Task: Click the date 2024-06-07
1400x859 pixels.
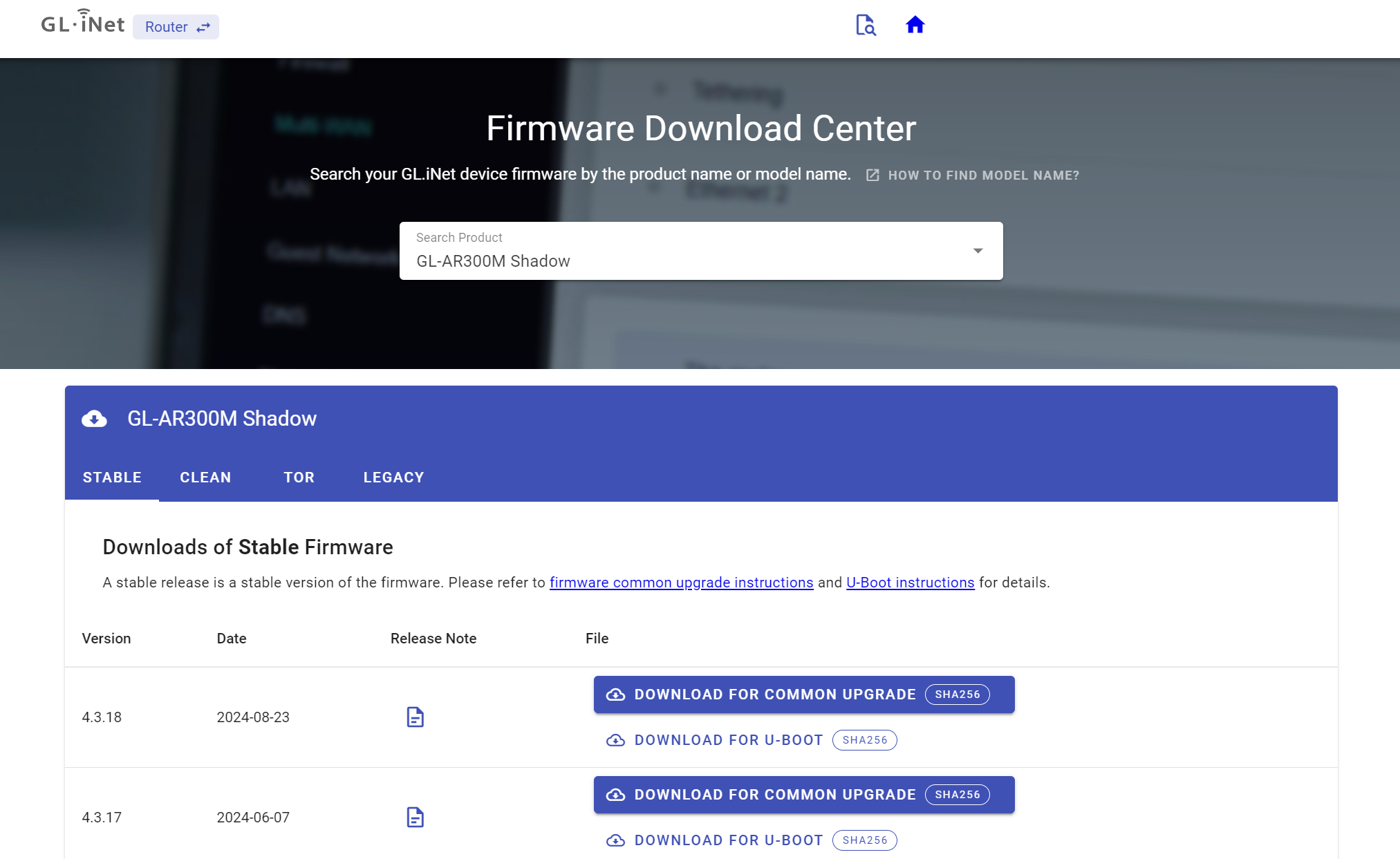Action: [253, 818]
